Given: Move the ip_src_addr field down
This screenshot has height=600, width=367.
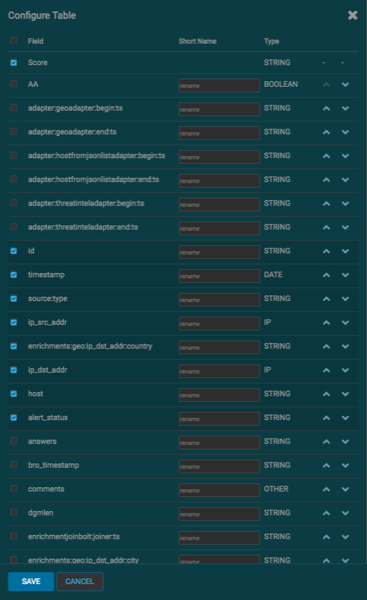Looking at the screenshot, I should [345, 323].
